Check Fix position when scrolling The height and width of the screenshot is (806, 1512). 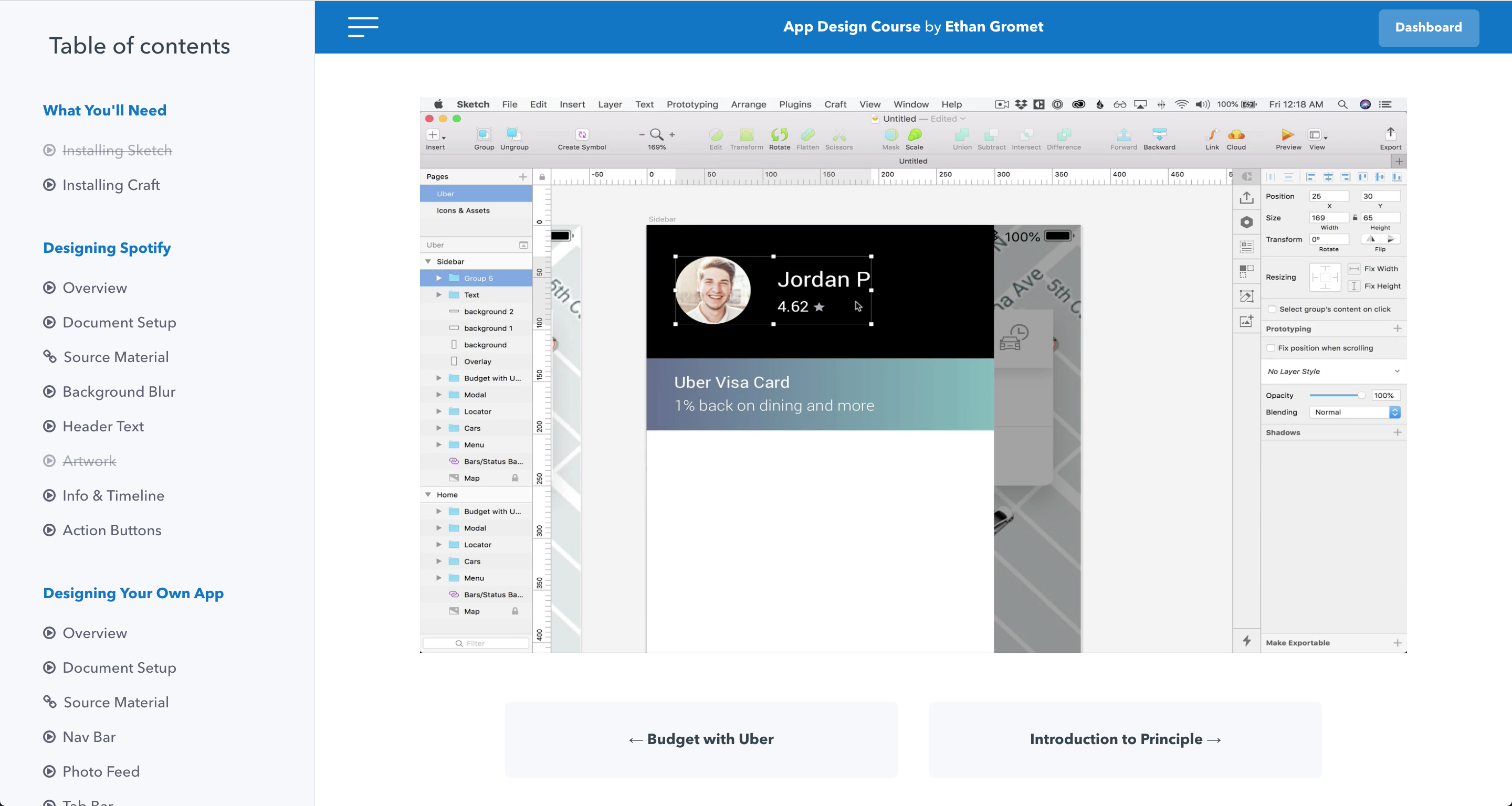pos(1270,348)
